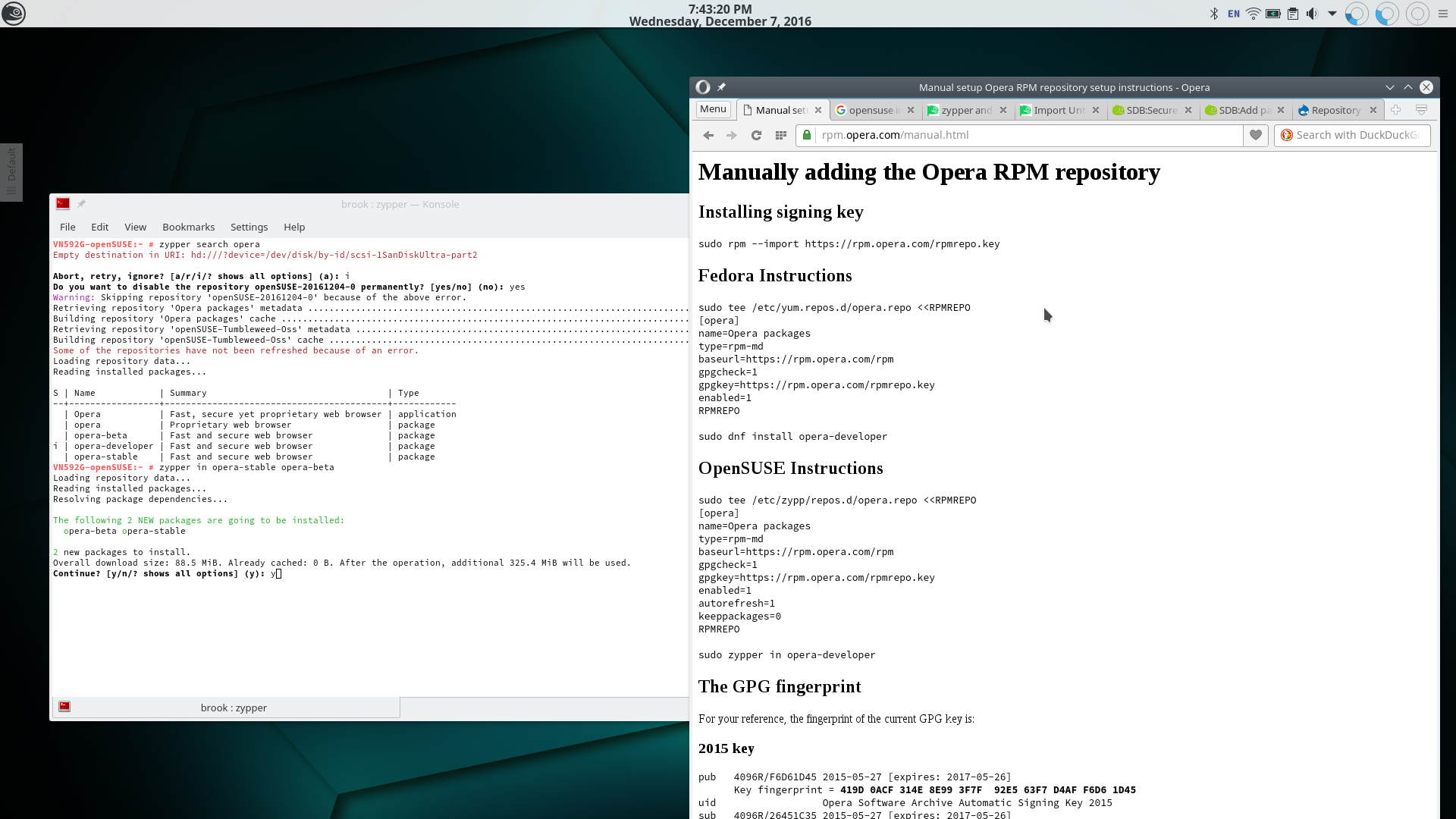The width and height of the screenshot is (1456, 819).
Task: Reload the Opera page
Action: click(756, 135)
